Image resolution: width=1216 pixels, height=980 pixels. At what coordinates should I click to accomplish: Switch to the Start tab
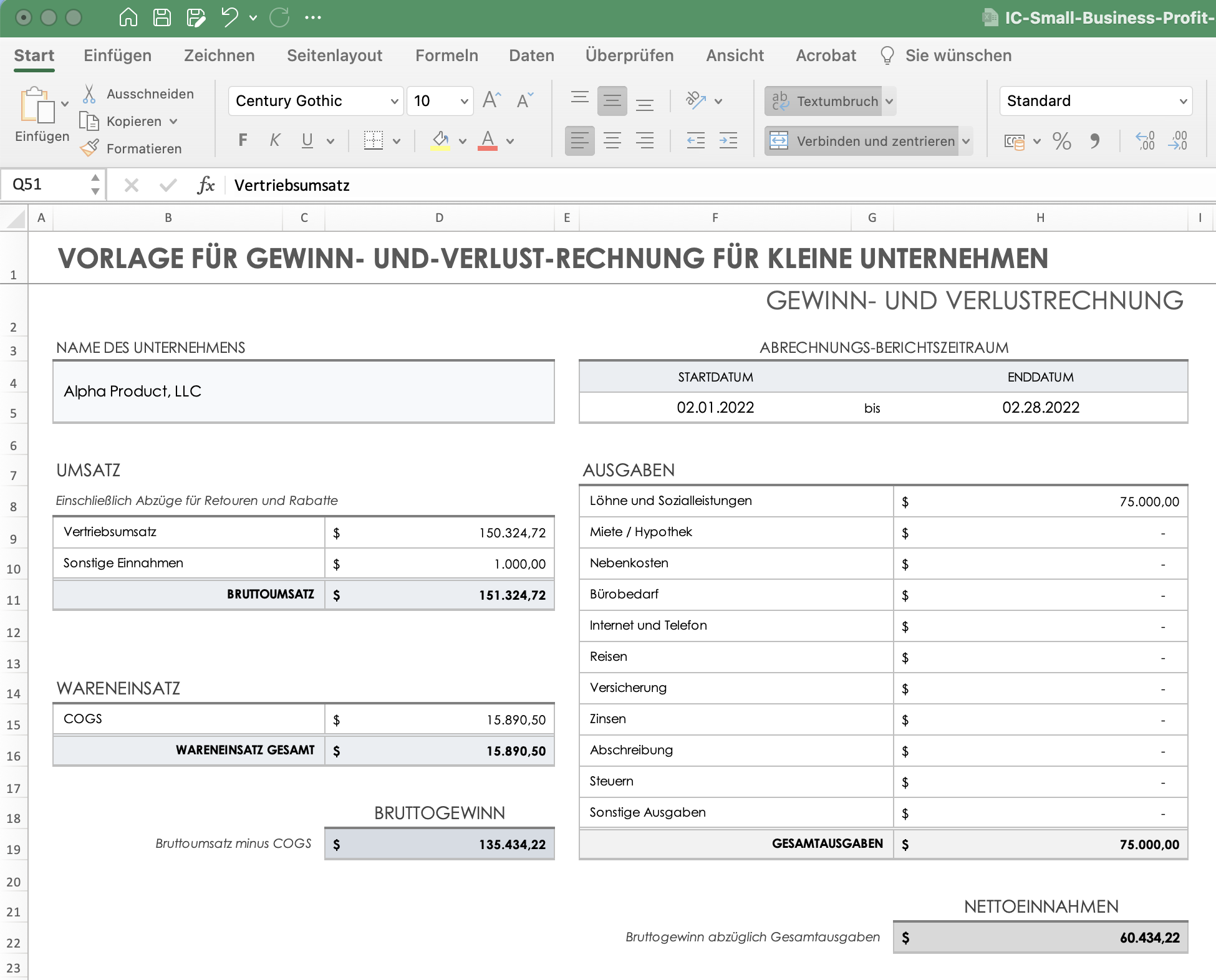[34, 55]
